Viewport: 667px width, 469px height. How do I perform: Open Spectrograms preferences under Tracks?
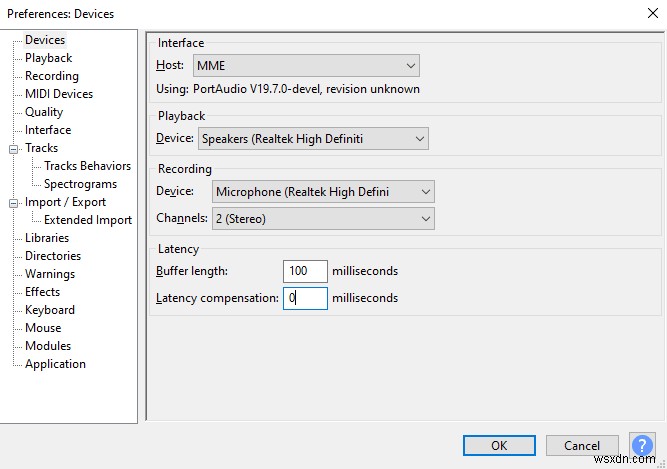point(80,184)
